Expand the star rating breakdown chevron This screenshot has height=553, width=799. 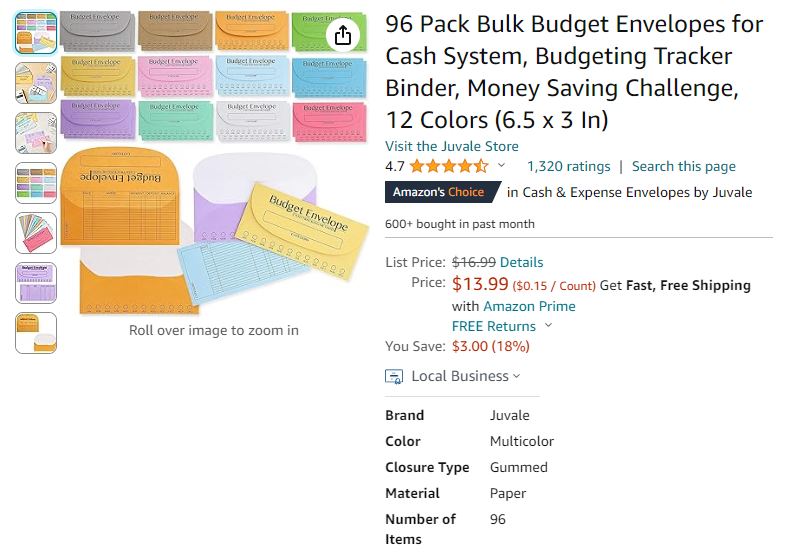click(x=502, y=166)
